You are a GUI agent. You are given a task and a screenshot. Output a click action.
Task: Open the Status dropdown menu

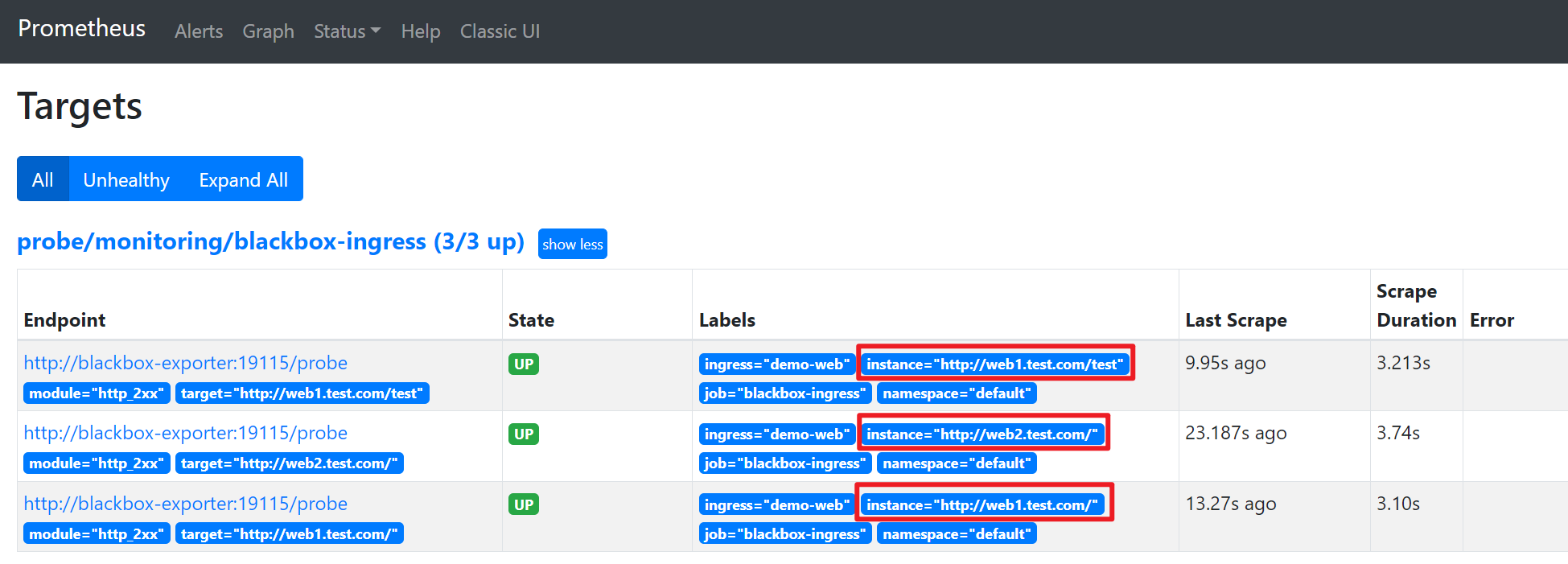[346, 31]
